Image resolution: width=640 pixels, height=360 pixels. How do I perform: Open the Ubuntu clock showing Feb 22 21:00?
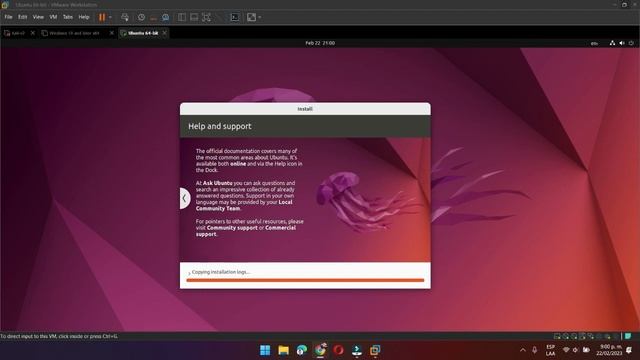pyautogui.click(x=320, y=43)
